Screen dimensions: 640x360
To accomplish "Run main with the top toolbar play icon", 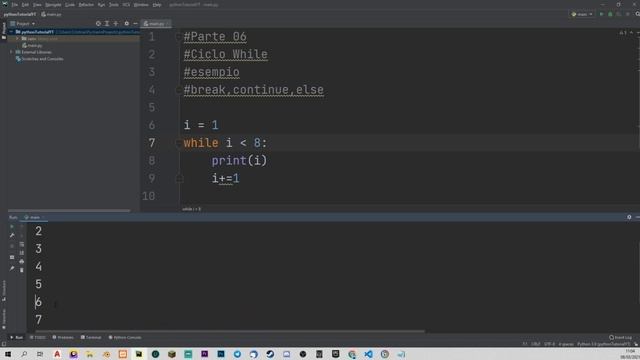I will (601, 14).
